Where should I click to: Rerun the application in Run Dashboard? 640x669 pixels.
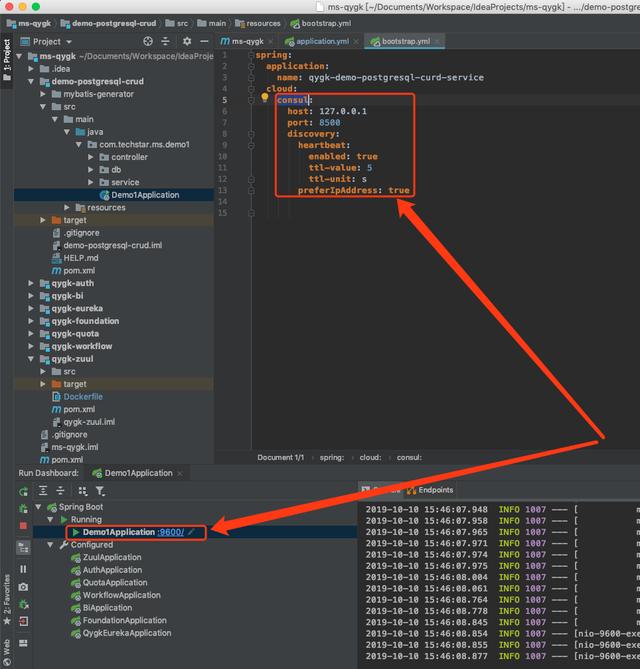(23, 492)
